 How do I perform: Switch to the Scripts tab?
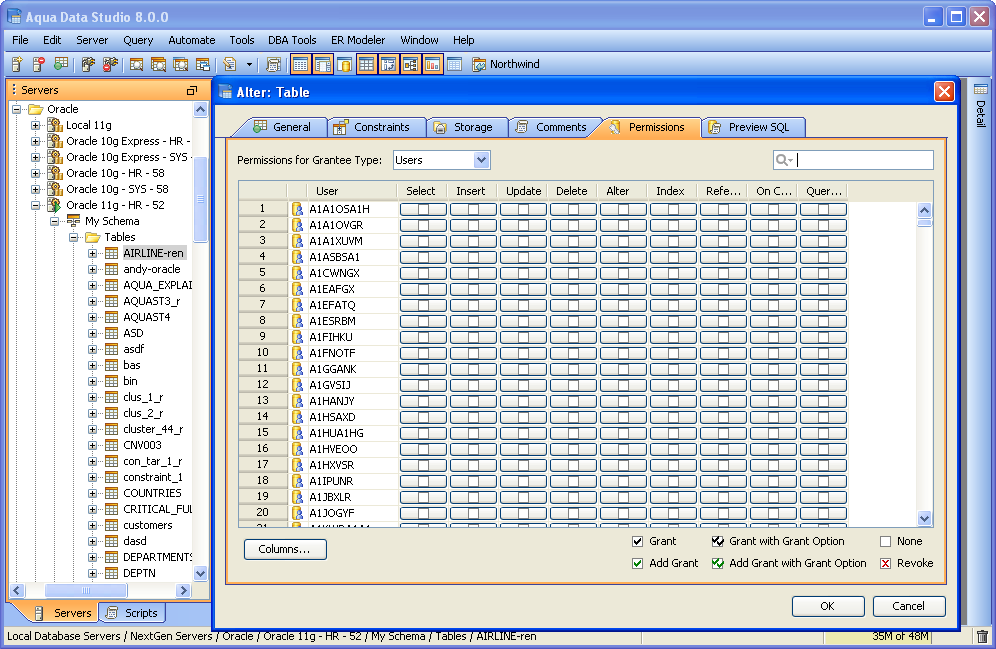click(132, 613)
